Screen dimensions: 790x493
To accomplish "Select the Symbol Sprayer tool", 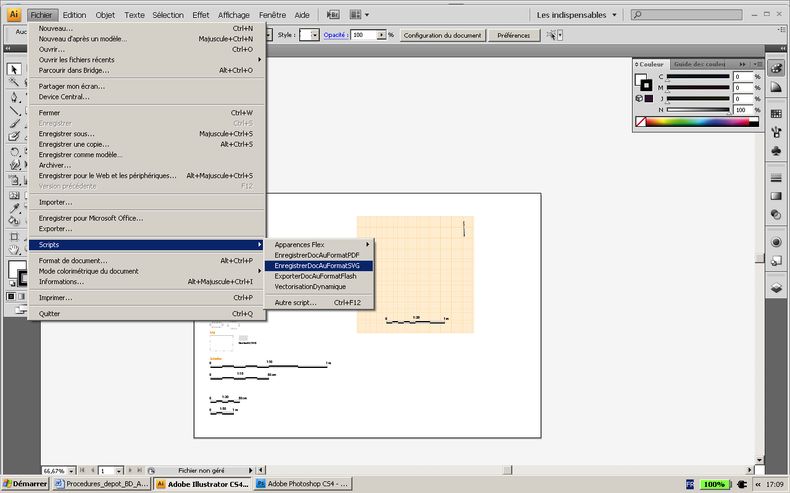I will (14, 180).
